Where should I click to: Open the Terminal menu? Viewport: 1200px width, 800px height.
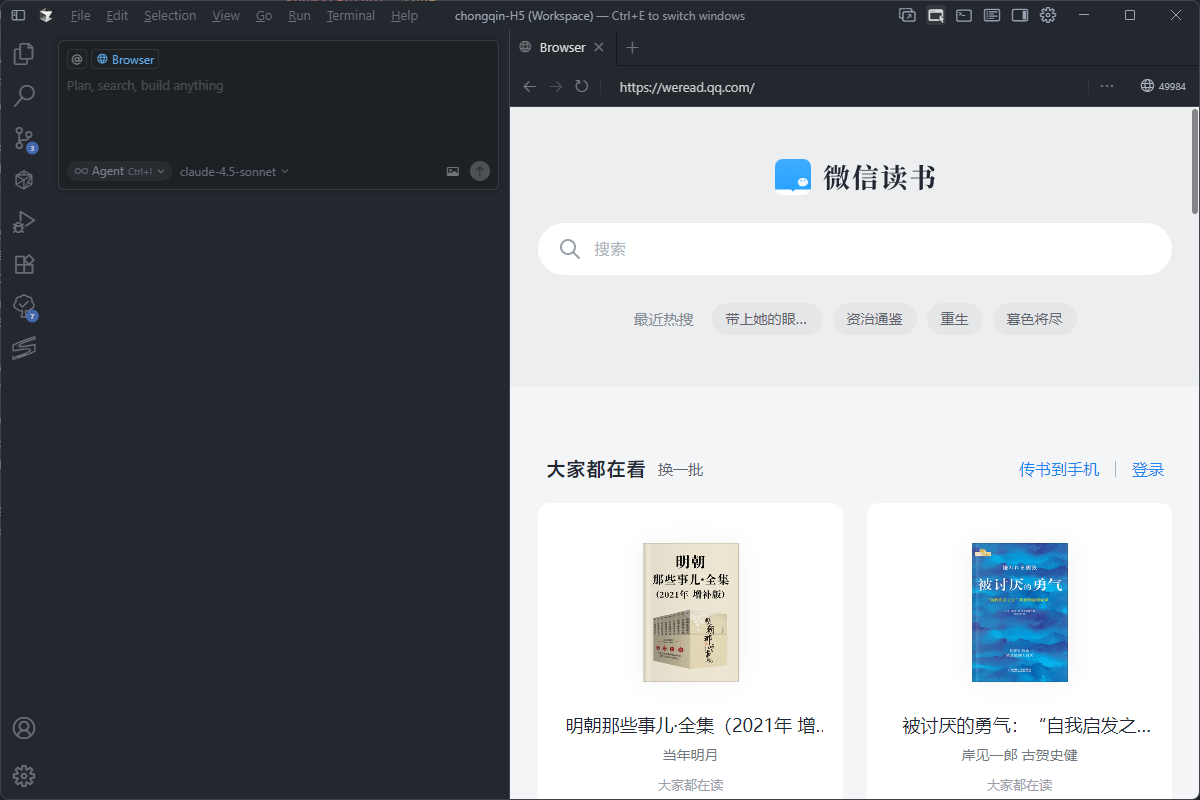[350, 15]
